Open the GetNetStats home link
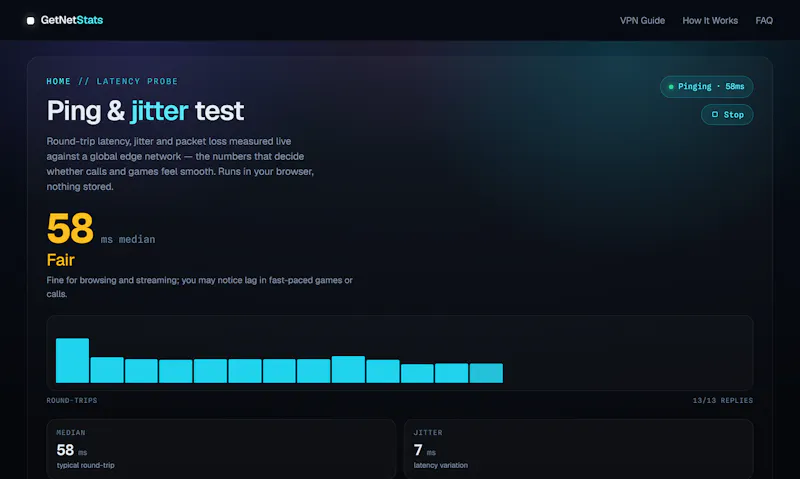The image size is (800, 479). tap(65, 20)
